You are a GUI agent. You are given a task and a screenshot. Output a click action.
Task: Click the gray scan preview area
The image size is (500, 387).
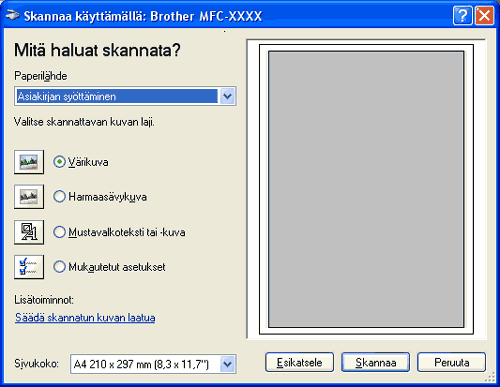(366, 189)
